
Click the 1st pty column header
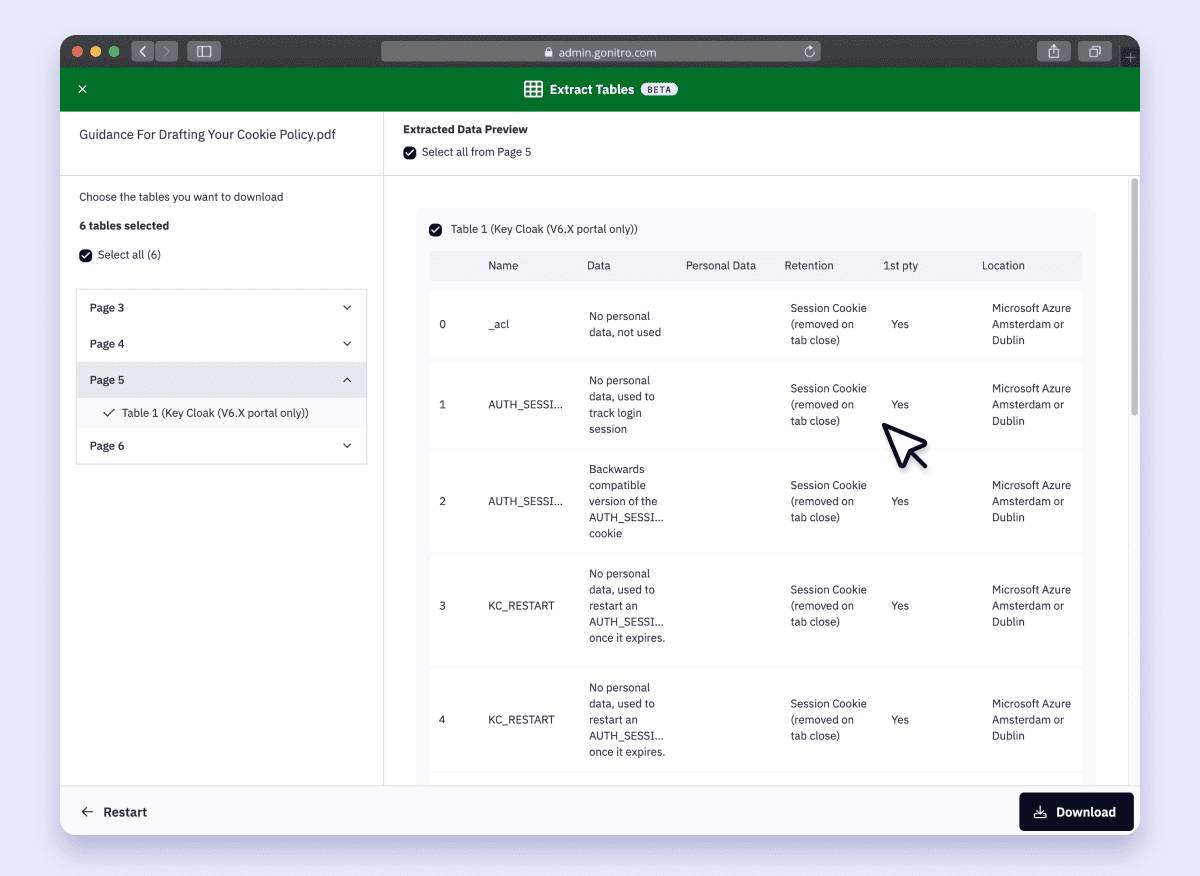(901, 266)
